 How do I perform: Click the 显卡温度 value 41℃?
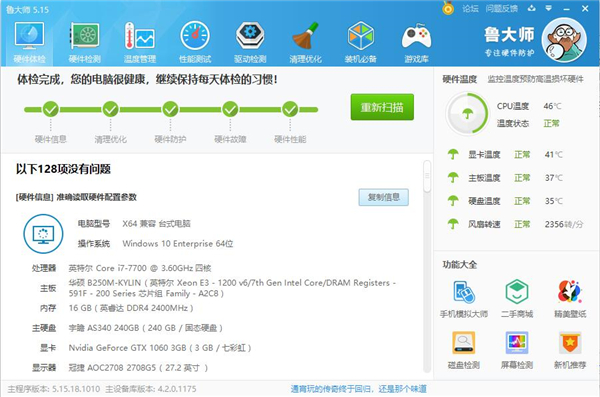(554, 155)
